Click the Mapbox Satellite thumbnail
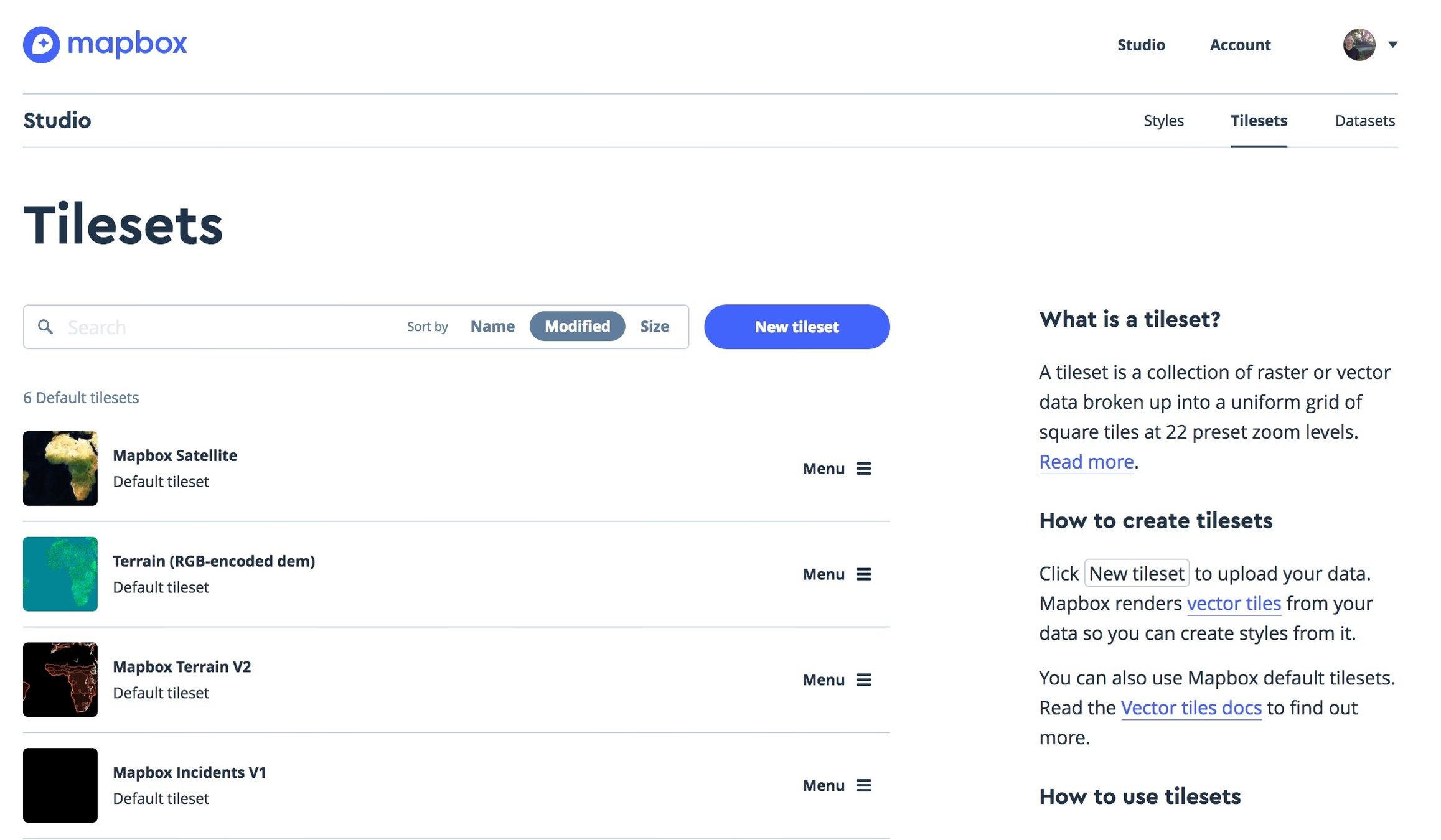This screenshot has height=840, width=1441. [60, 469]
